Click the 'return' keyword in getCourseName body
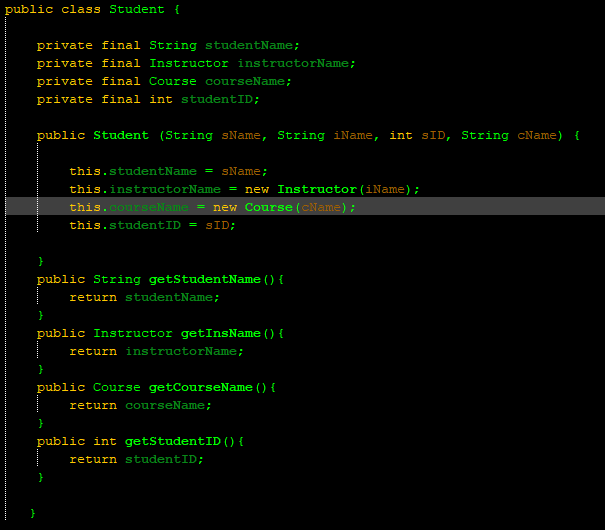This screenshot has width=605, height=530. coord(93,405)
